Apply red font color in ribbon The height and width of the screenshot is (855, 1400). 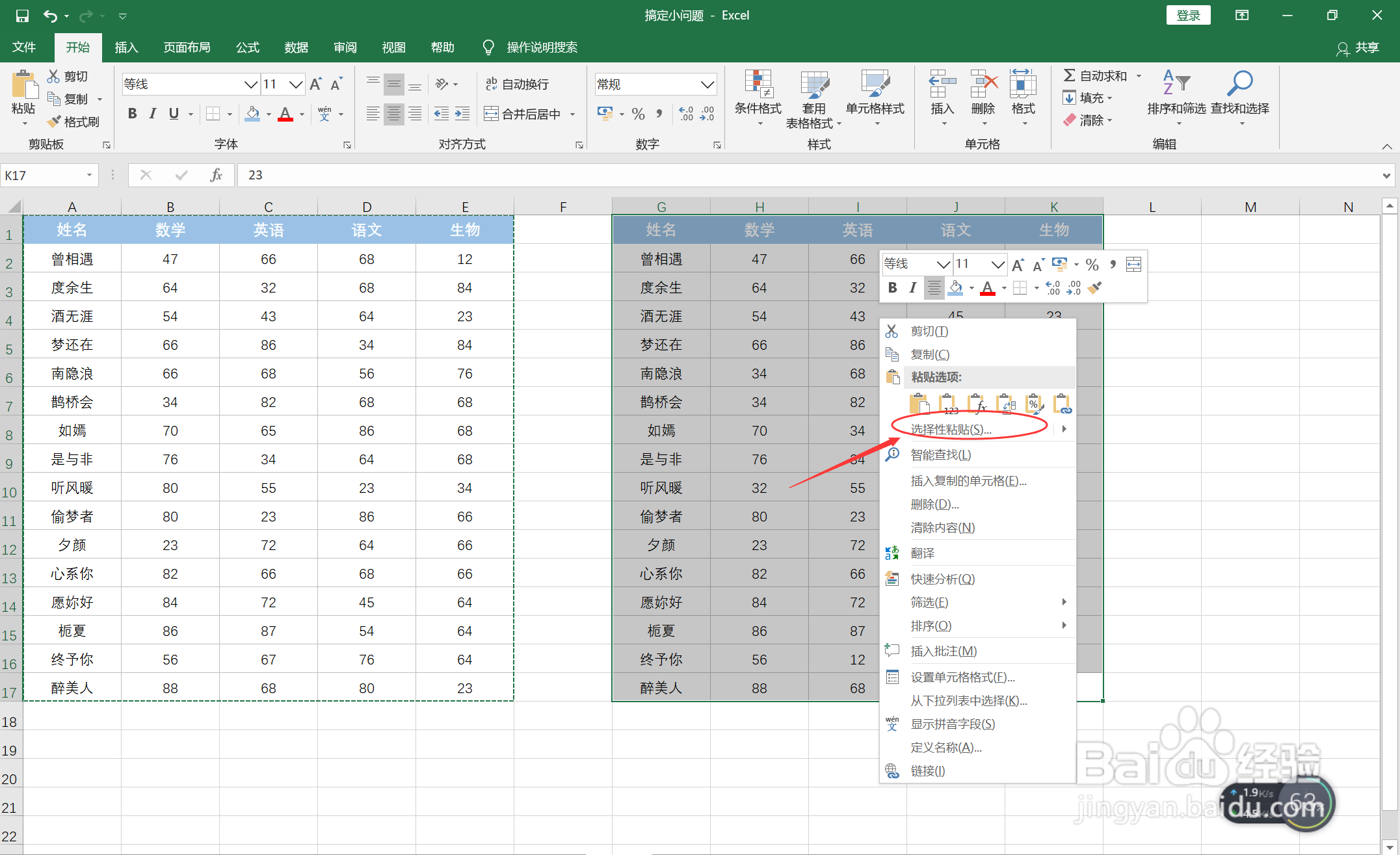tap(285, 114)
